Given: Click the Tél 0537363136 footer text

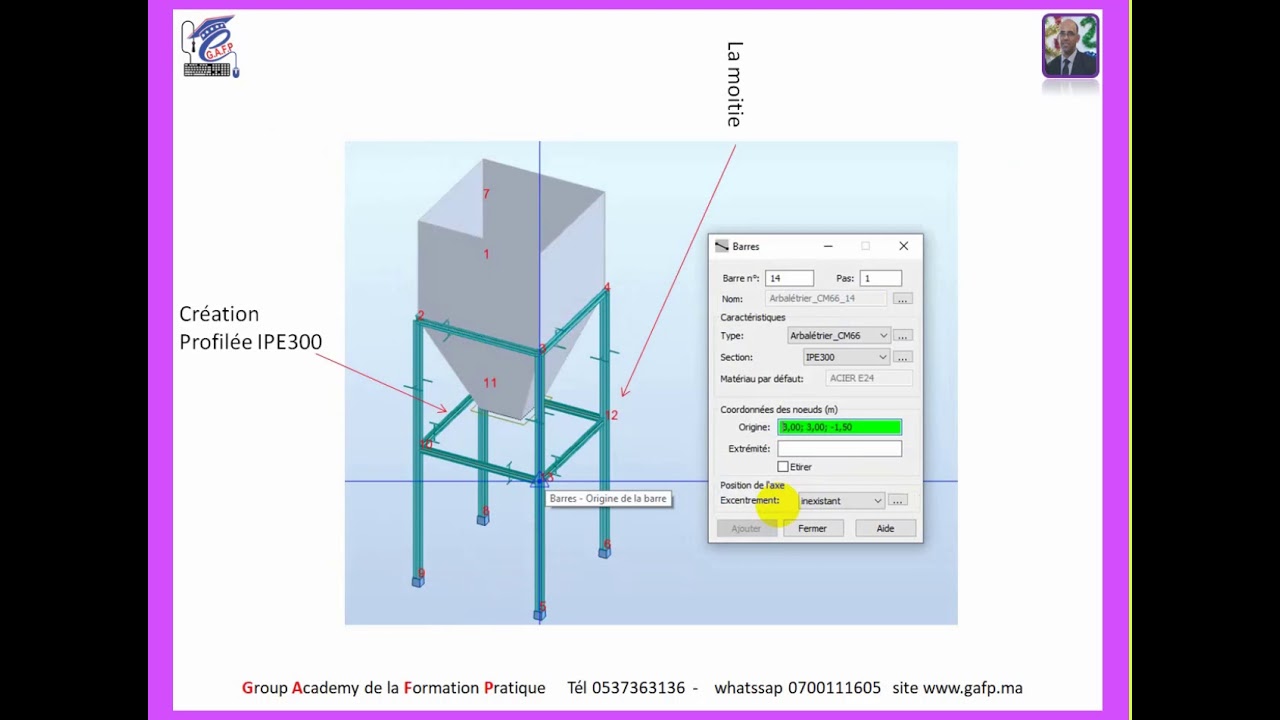Looking at the screenshot, I should 626,688.
